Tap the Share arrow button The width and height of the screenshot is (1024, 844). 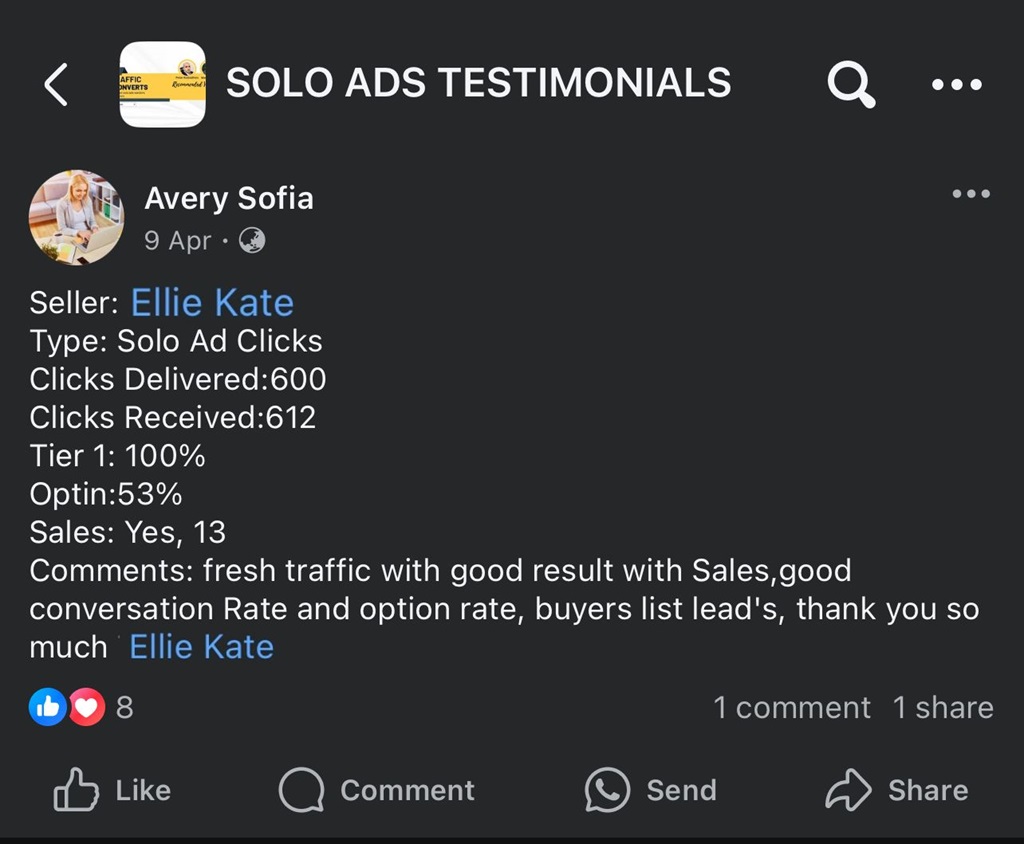point(896,790)
